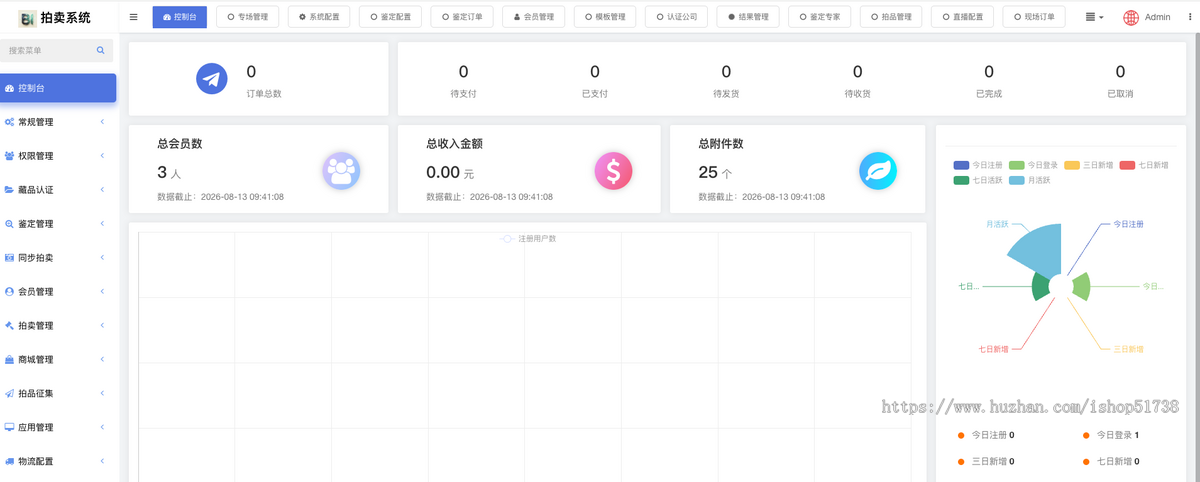Click the user circle icon beside 会员管理 in sidebar
This screenshot has width=1200, height=482.
point(9,292)
